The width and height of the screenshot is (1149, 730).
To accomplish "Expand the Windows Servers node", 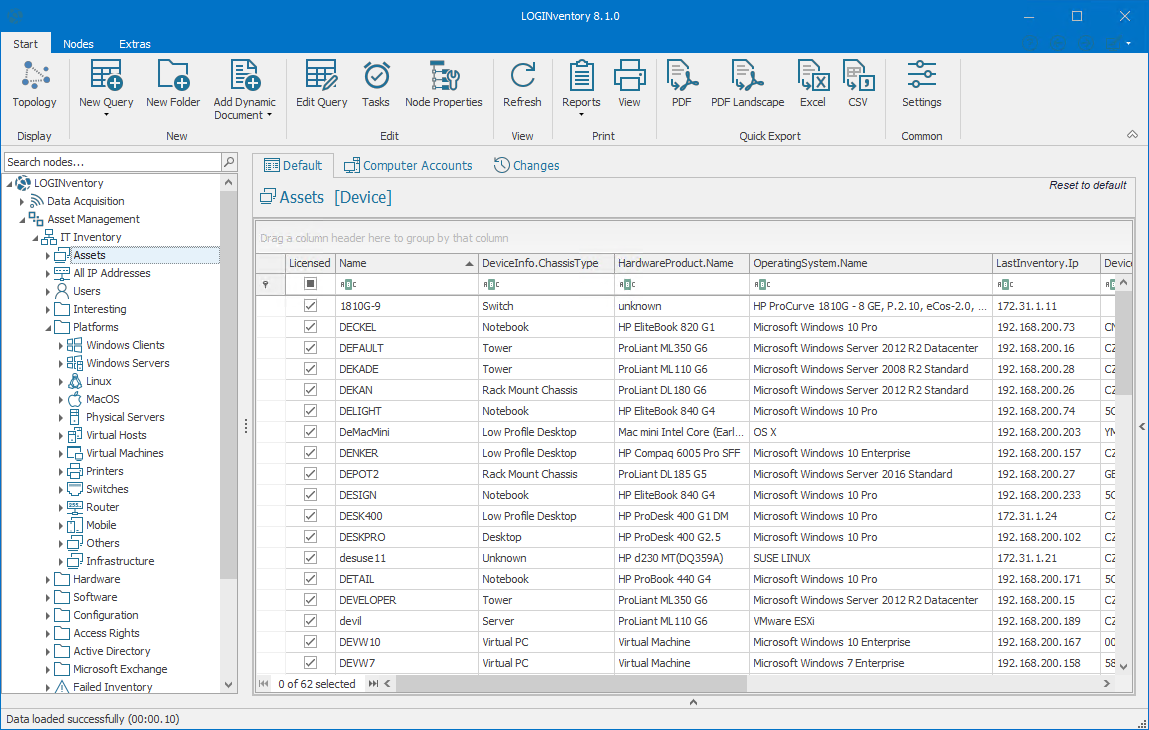I will point(61,364).
